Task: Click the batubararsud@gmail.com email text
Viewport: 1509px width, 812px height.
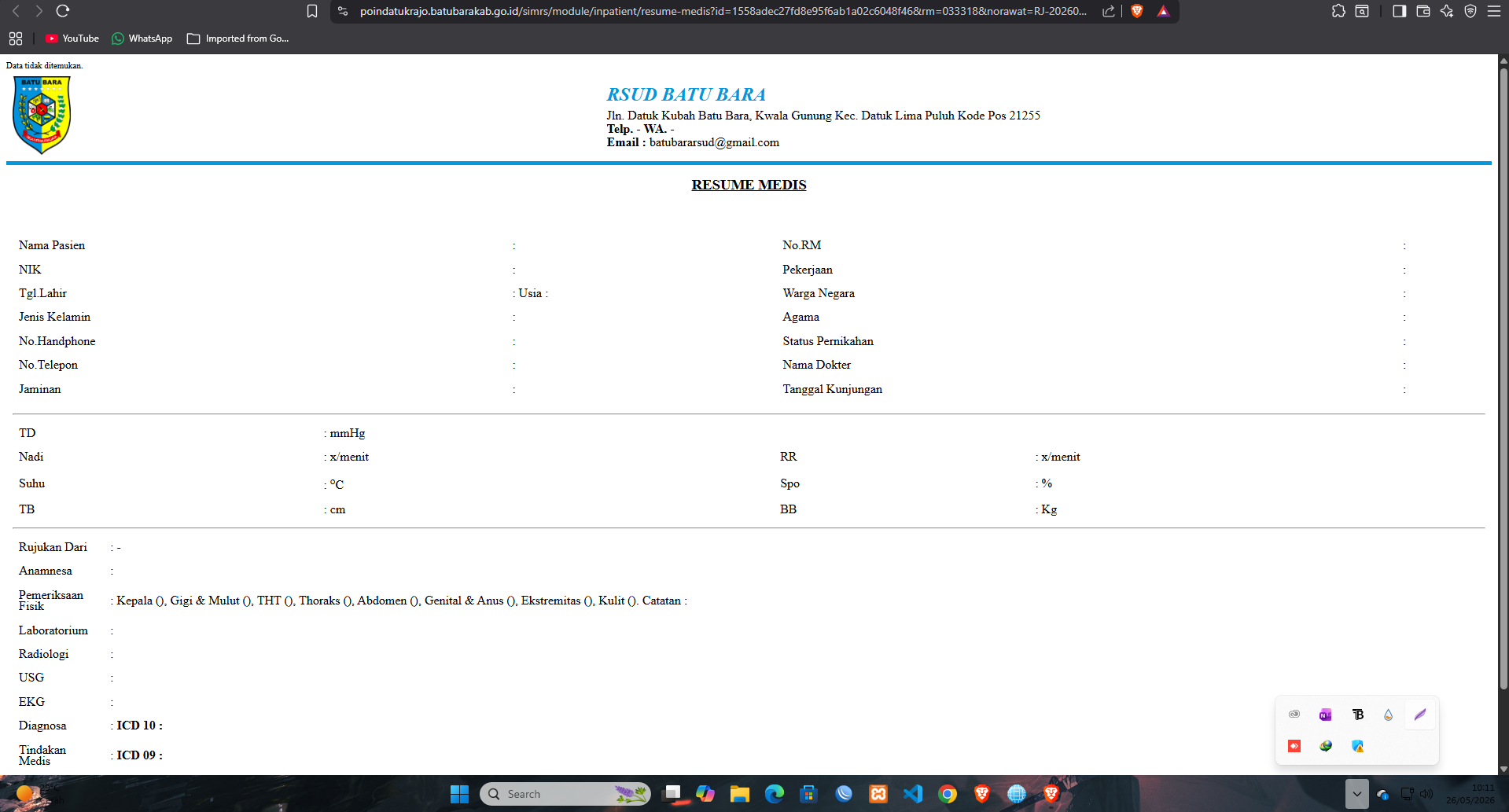Action: pyautogui.click(x=714, y=142)
